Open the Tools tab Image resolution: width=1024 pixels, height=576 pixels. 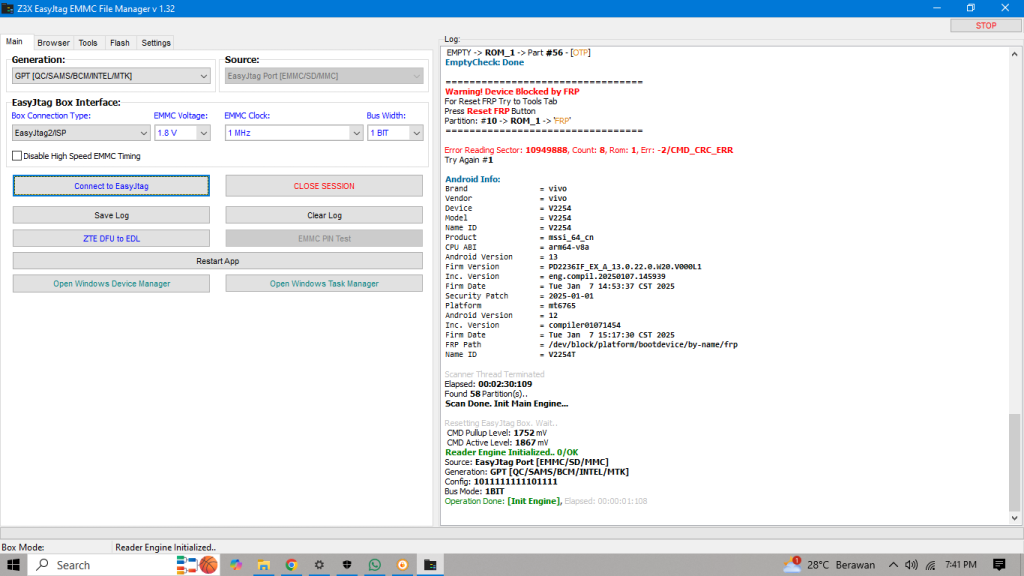(88, 43)
